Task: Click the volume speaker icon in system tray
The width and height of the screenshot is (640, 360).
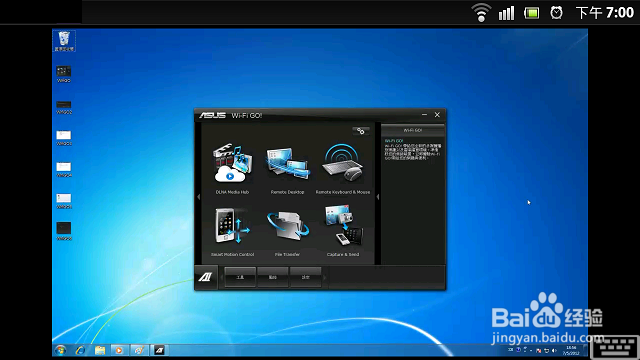Action: pos(554,351)
